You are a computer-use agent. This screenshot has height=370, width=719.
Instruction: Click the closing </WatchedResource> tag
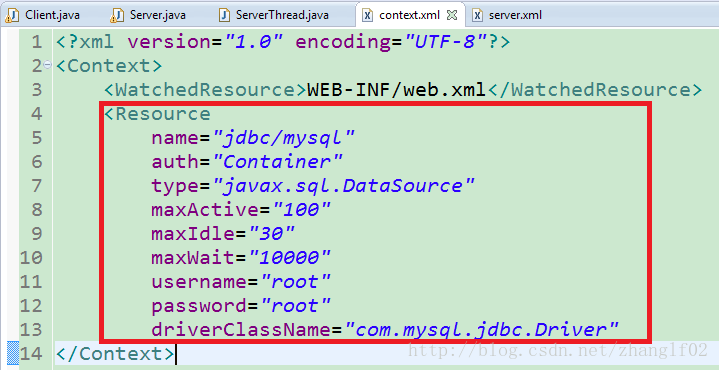(595, 90)
